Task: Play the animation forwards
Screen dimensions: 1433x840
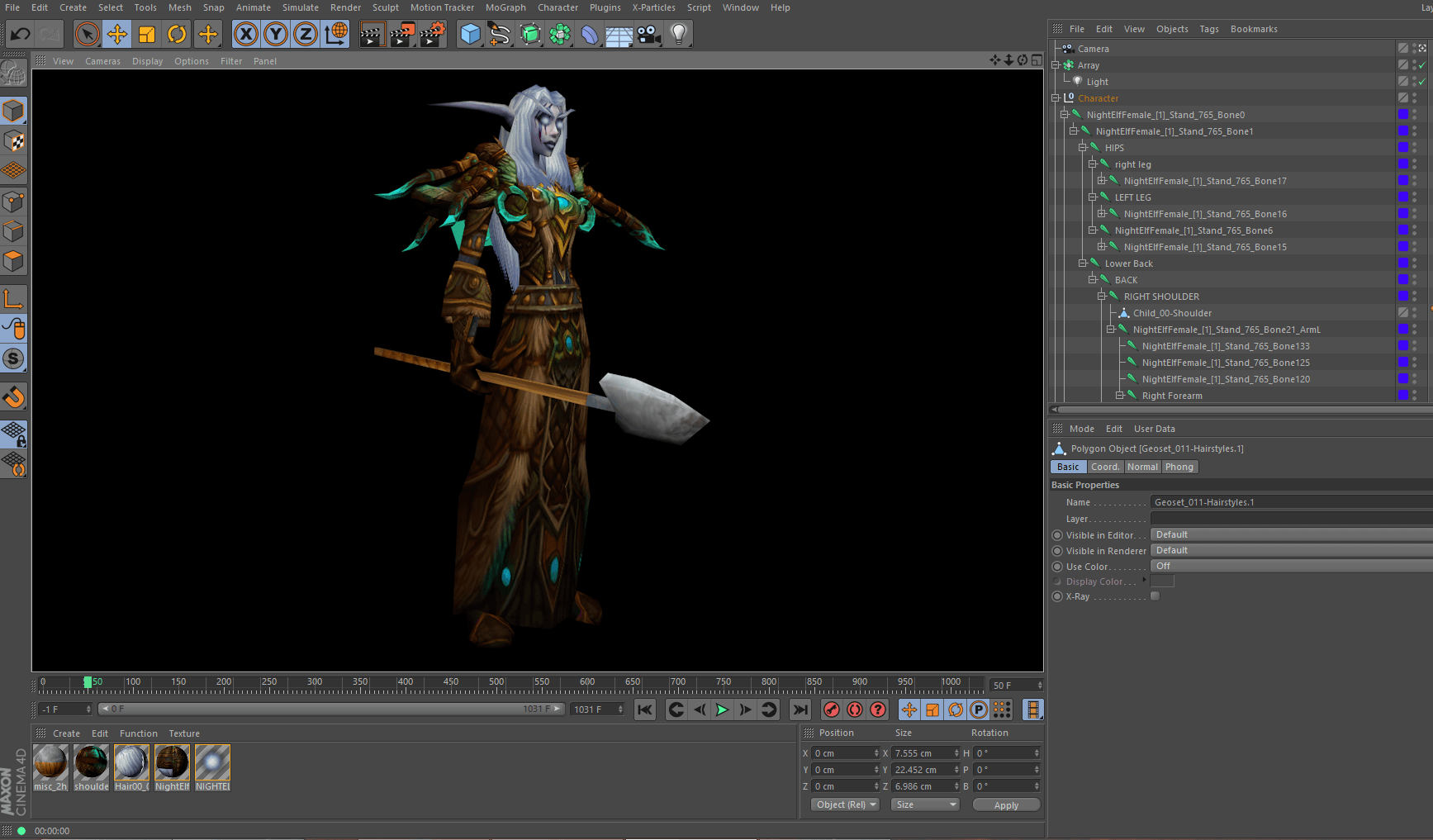Action: click(723, 709)
